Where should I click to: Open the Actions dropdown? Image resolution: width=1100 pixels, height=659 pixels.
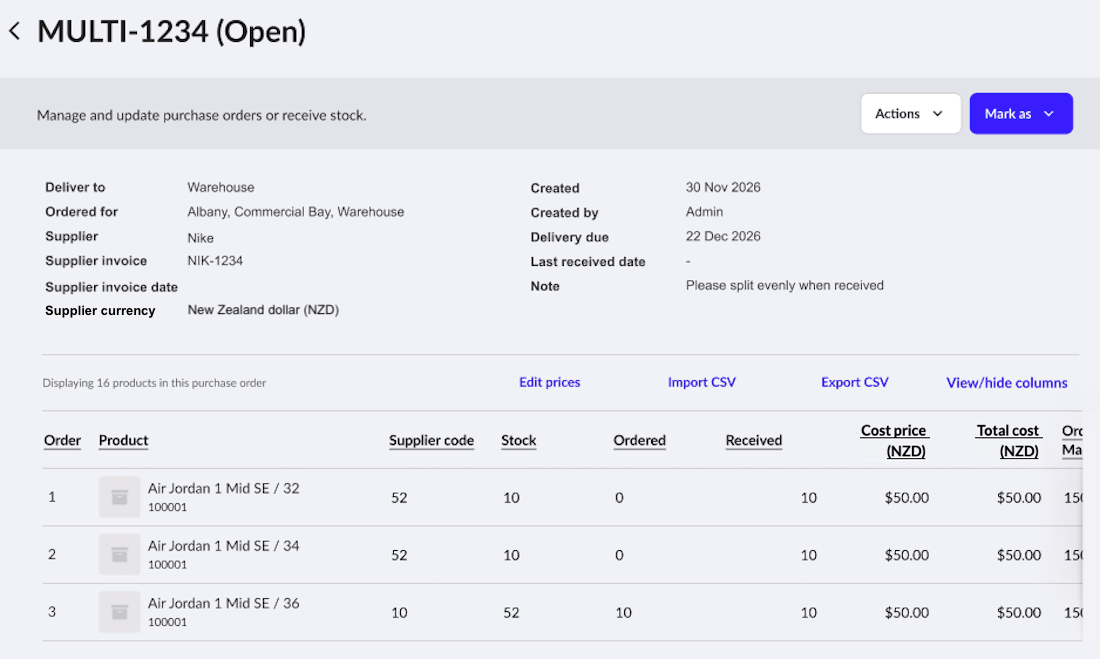(x=911, y=114)
